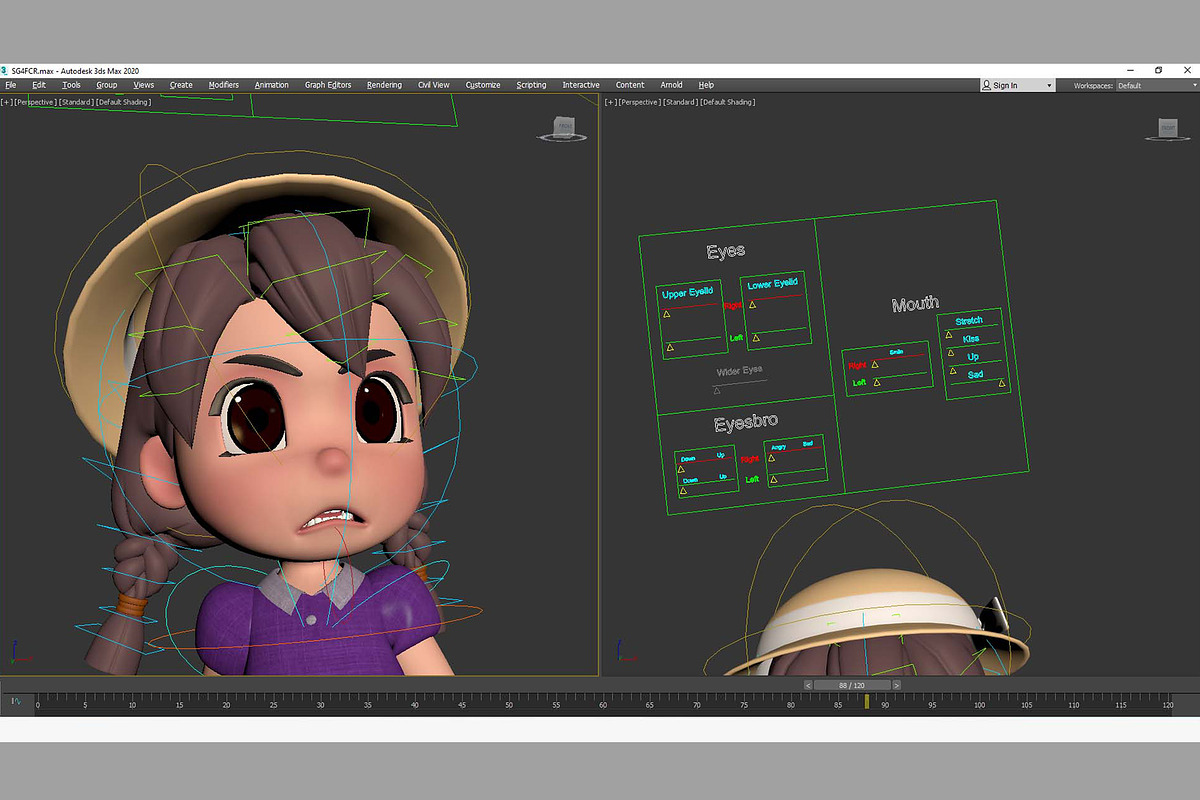Select the Smile left slider handle
The width and height of the screenshot is (1200, 800).
pos(877,381)
